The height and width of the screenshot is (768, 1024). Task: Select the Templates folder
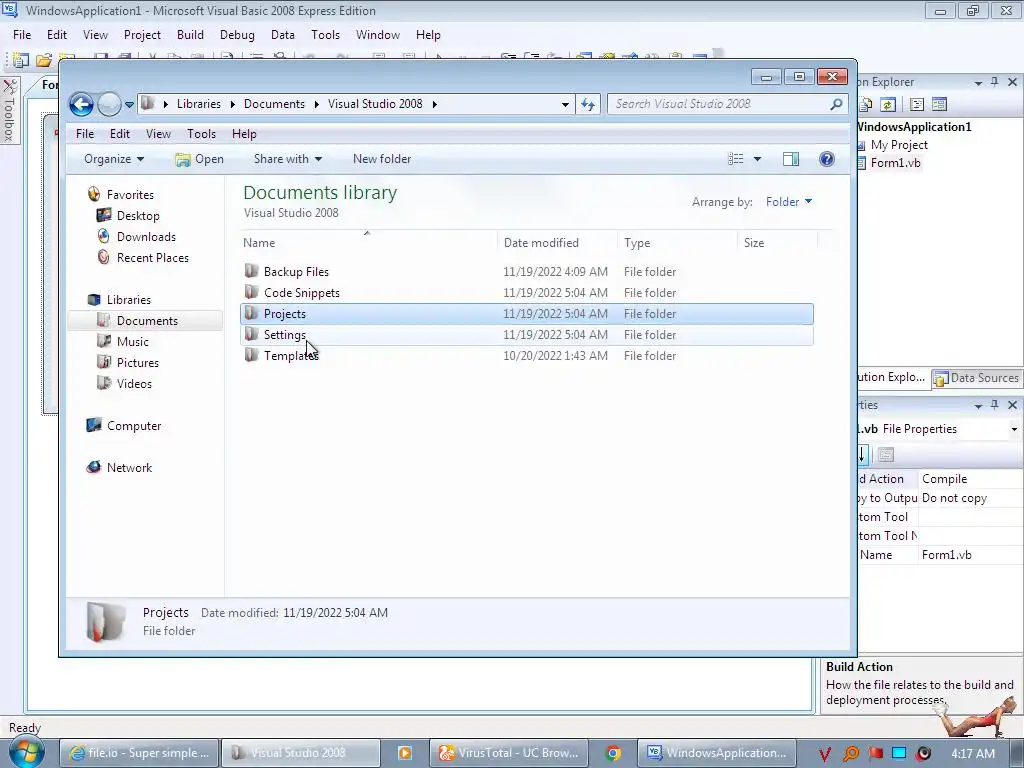click(x=526, y=355)
